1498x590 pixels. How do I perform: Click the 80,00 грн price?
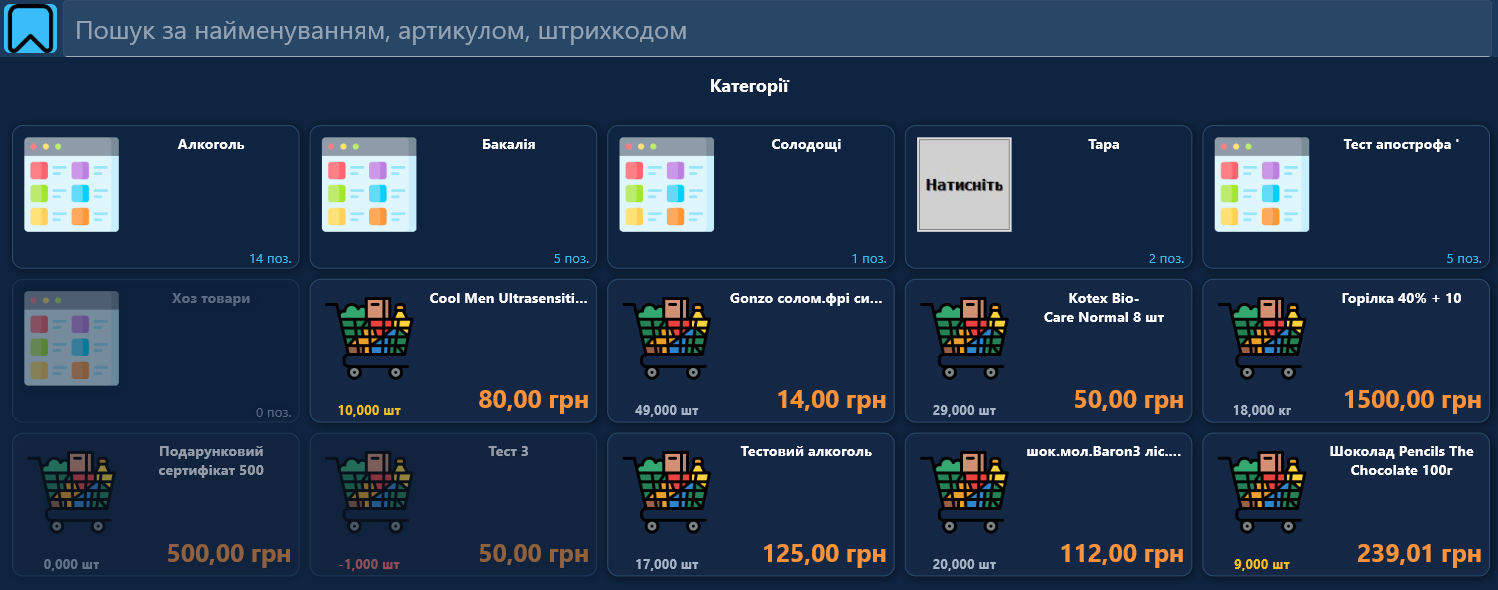click(534, 400)
